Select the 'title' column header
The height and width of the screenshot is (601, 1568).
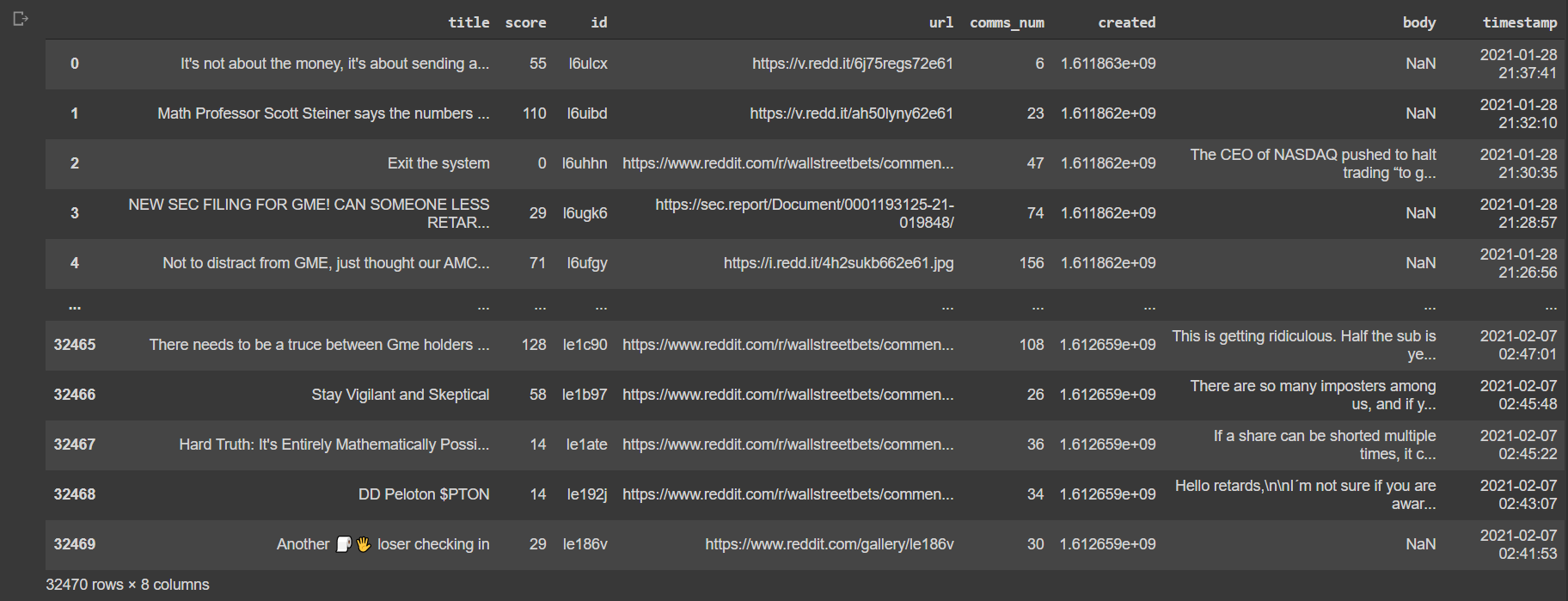click(x=469, y=22)
